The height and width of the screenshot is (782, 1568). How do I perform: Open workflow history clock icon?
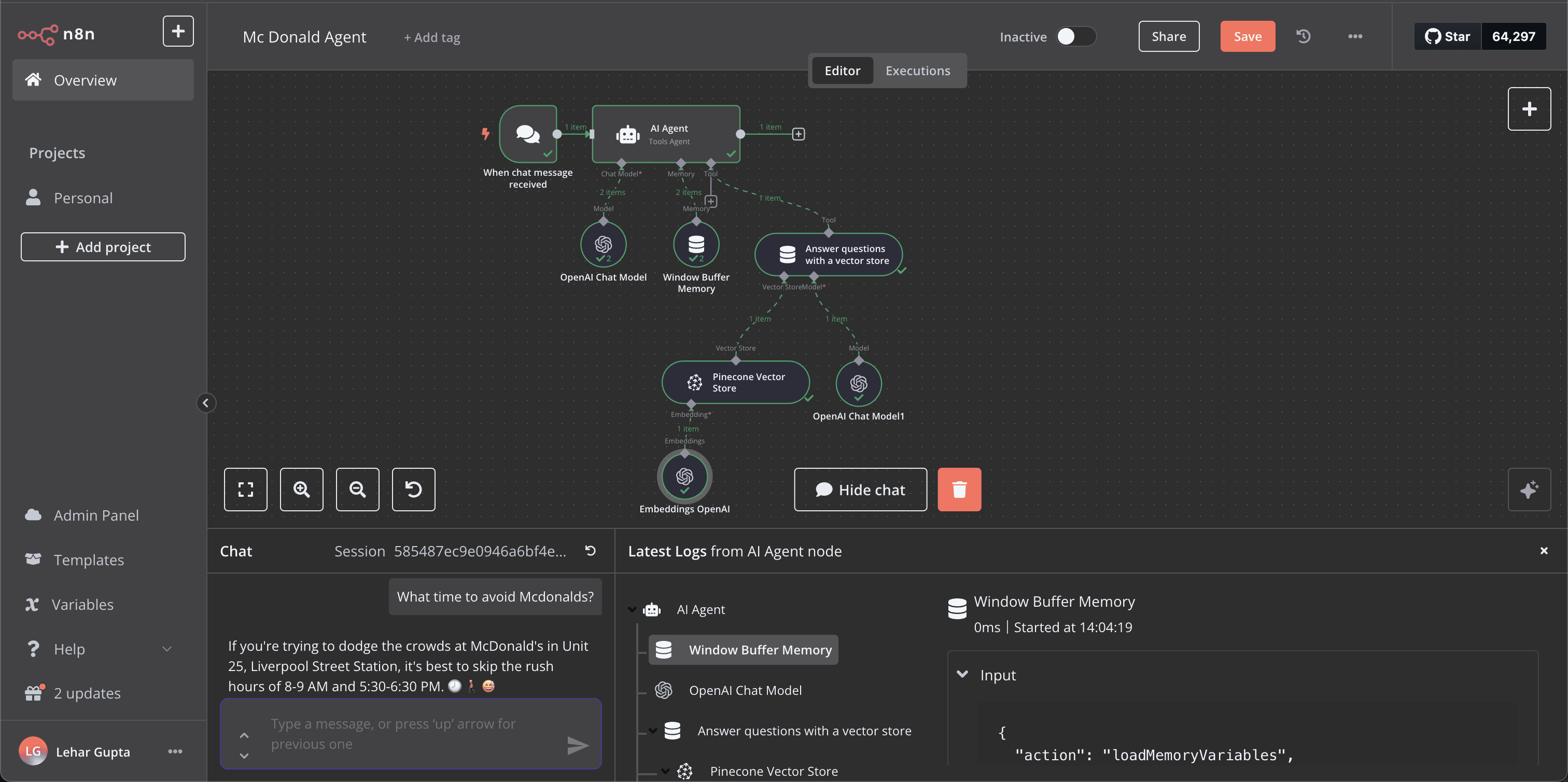[1303, 36]
